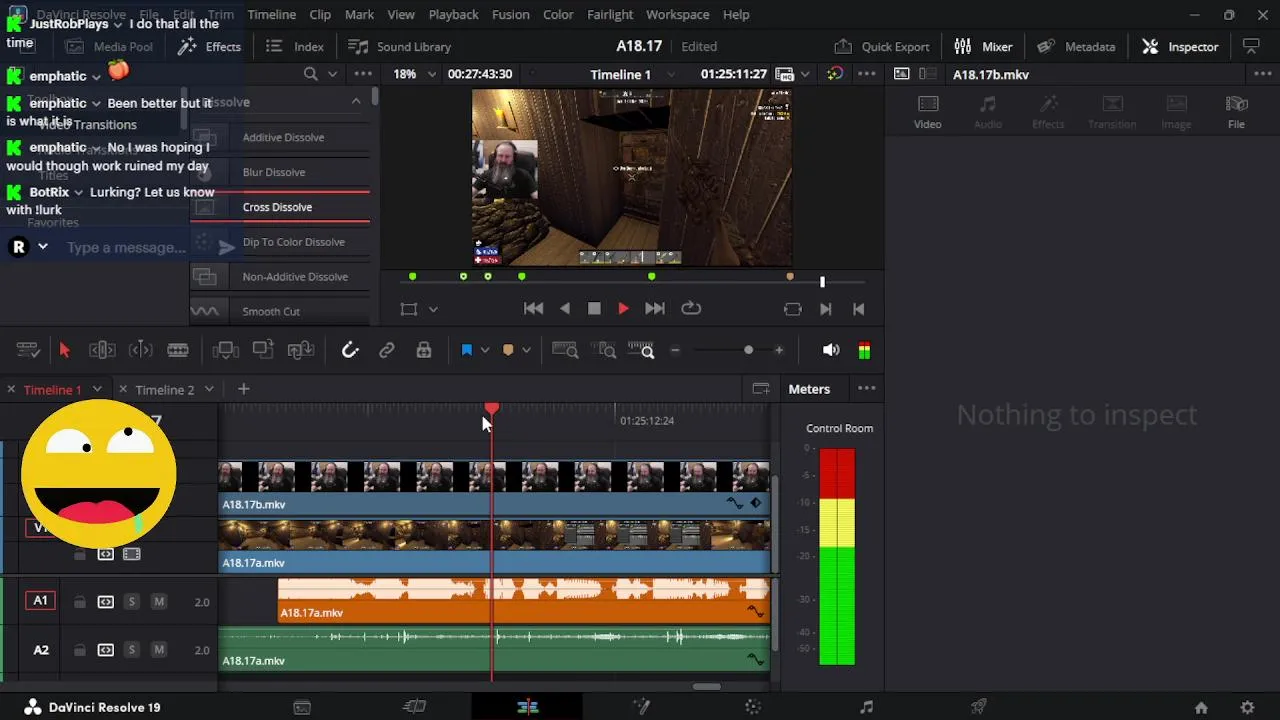Viewport: 1280px width, 720px height.
Task: Click the DIM audio meter icon
Action: tap(864, 350)
